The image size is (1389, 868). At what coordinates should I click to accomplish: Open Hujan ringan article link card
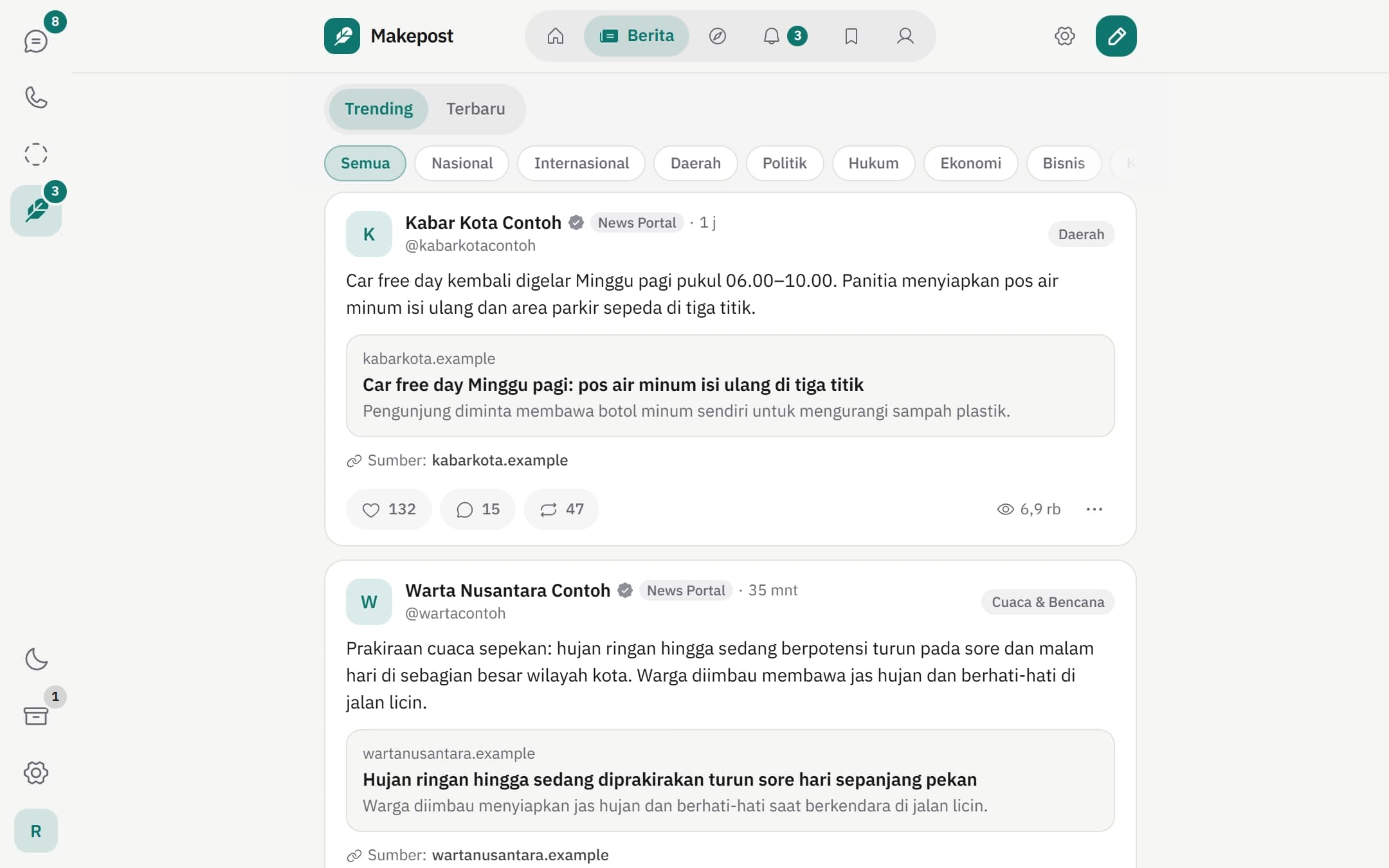[731, 781]
